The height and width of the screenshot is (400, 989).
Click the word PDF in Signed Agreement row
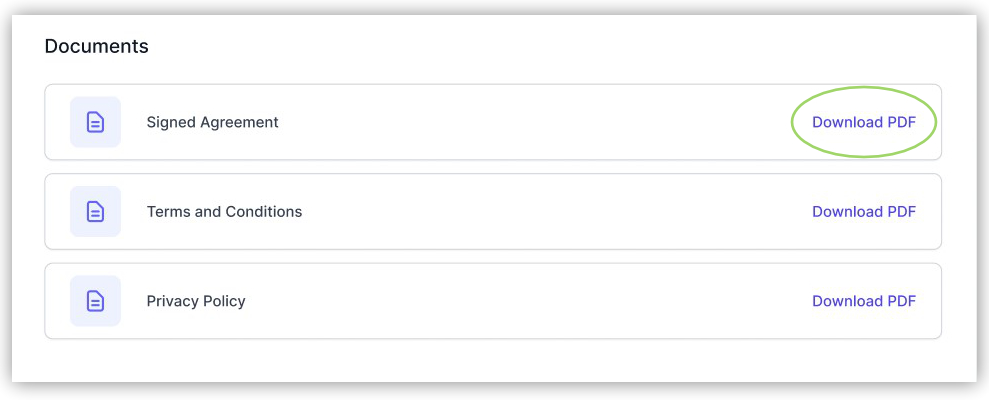coord(901,123)
